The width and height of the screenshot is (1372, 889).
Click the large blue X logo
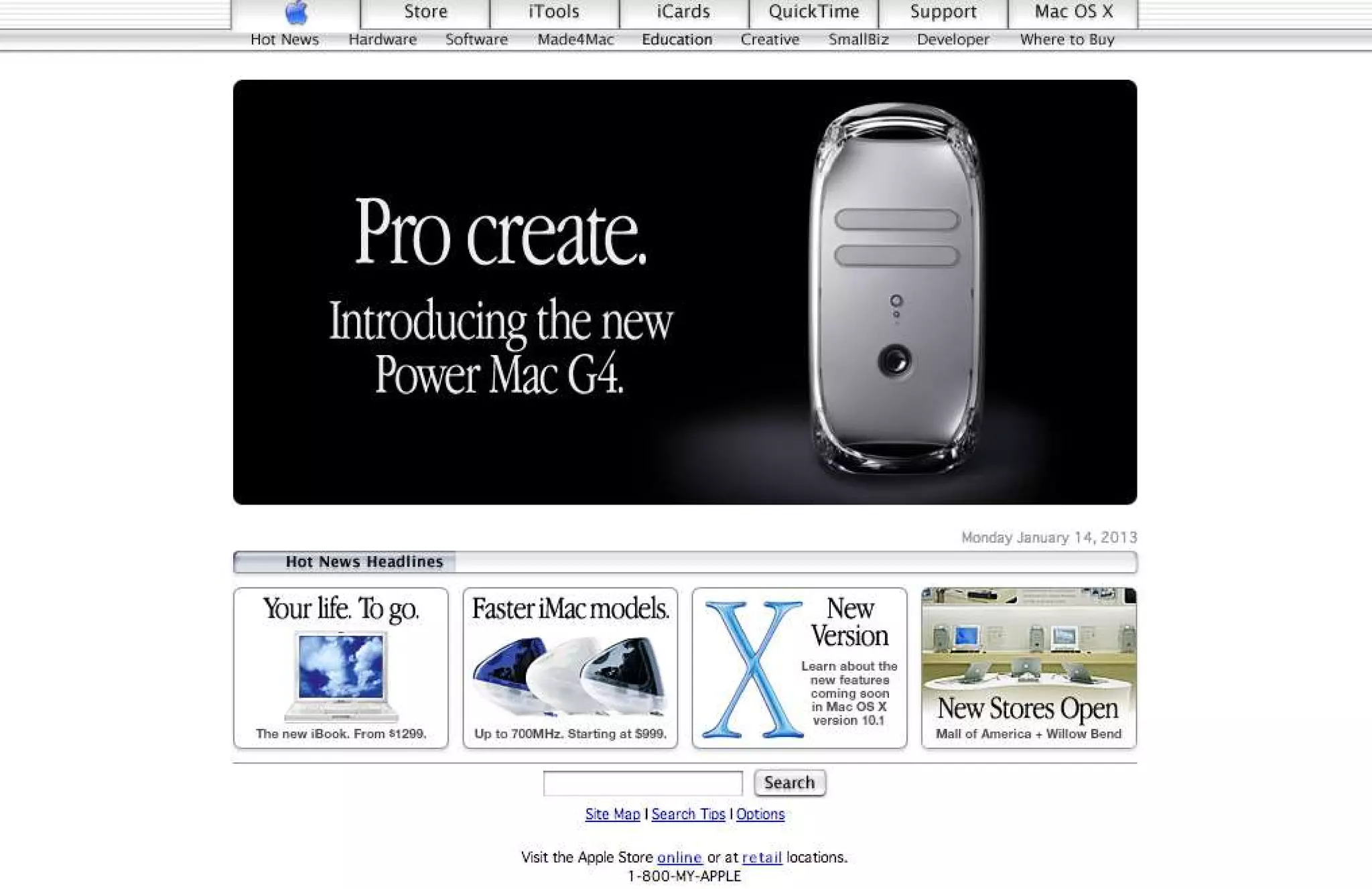click(x=753, y=669)
